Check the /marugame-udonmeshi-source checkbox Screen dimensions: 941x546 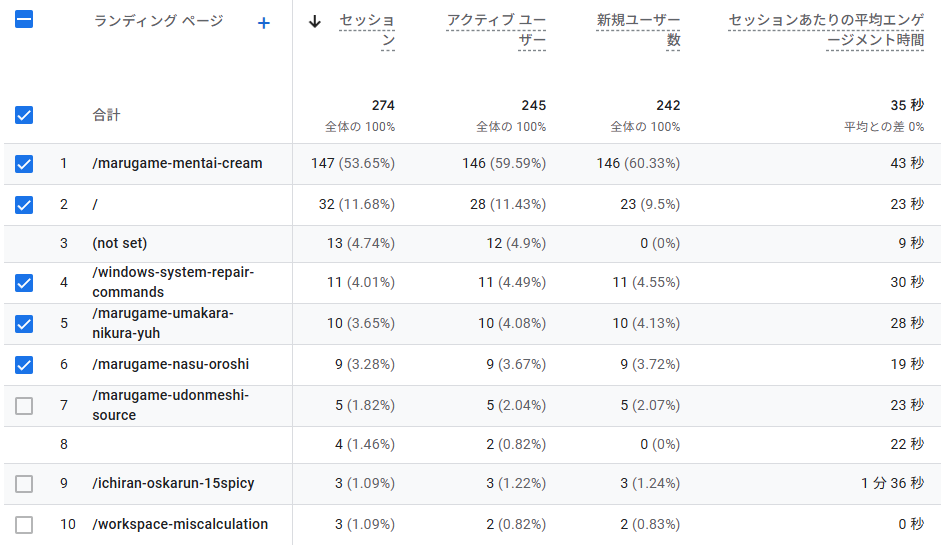24,406
